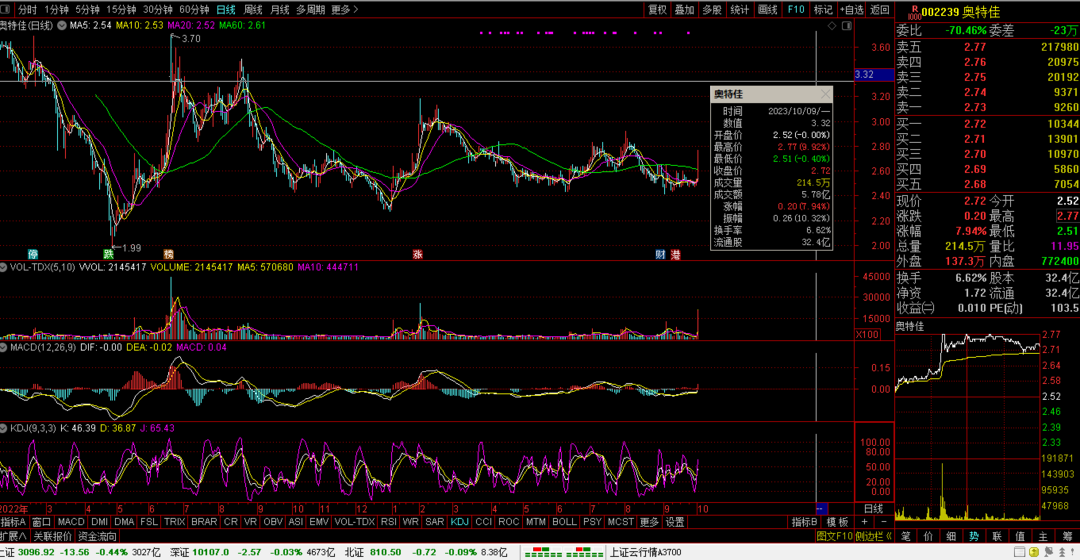Click the 停 event marker on the chart

[x=32, y=254]
